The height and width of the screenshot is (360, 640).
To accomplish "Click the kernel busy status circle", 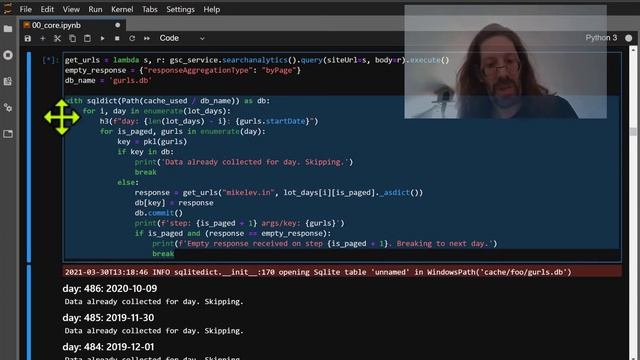I will point(629,38).
